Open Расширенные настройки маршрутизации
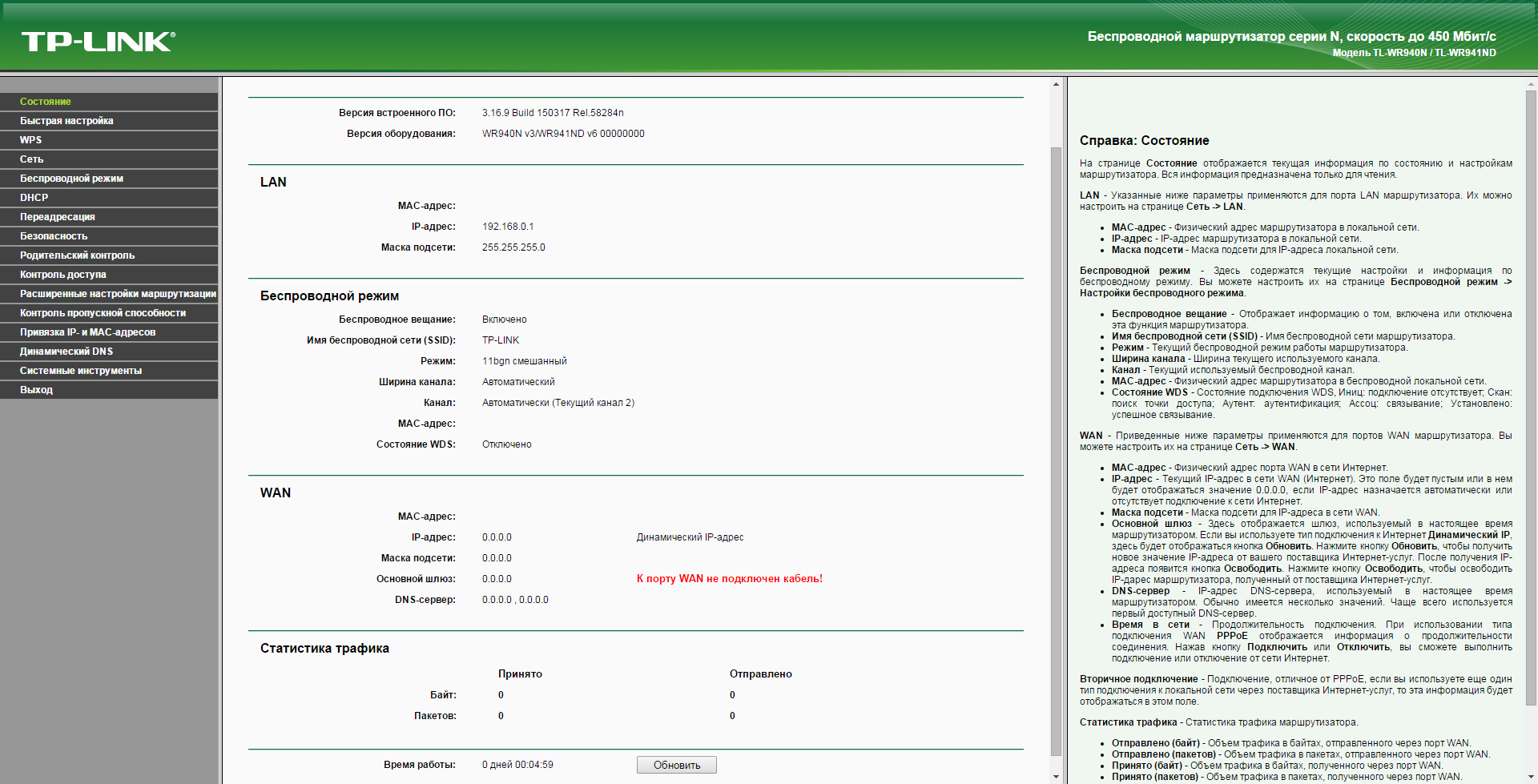Image resolution: width=1538 pixels, height=784 pixels. pyautogui.click(x=109, y=294)
